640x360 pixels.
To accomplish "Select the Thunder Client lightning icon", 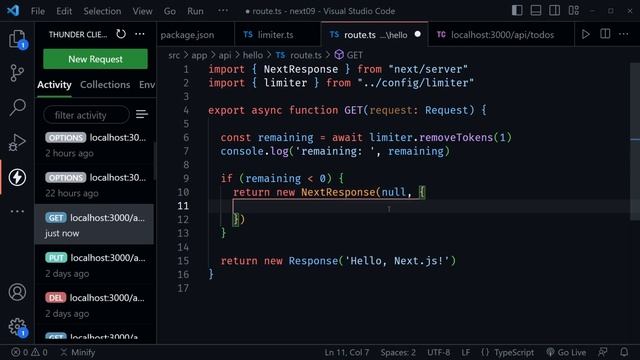I will (17, 177).
